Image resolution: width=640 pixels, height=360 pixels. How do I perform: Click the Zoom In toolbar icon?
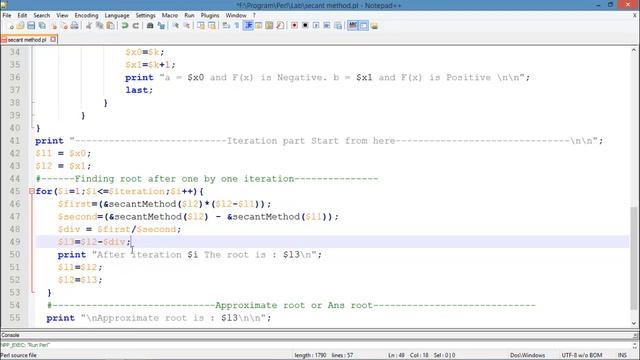(176, 26)
